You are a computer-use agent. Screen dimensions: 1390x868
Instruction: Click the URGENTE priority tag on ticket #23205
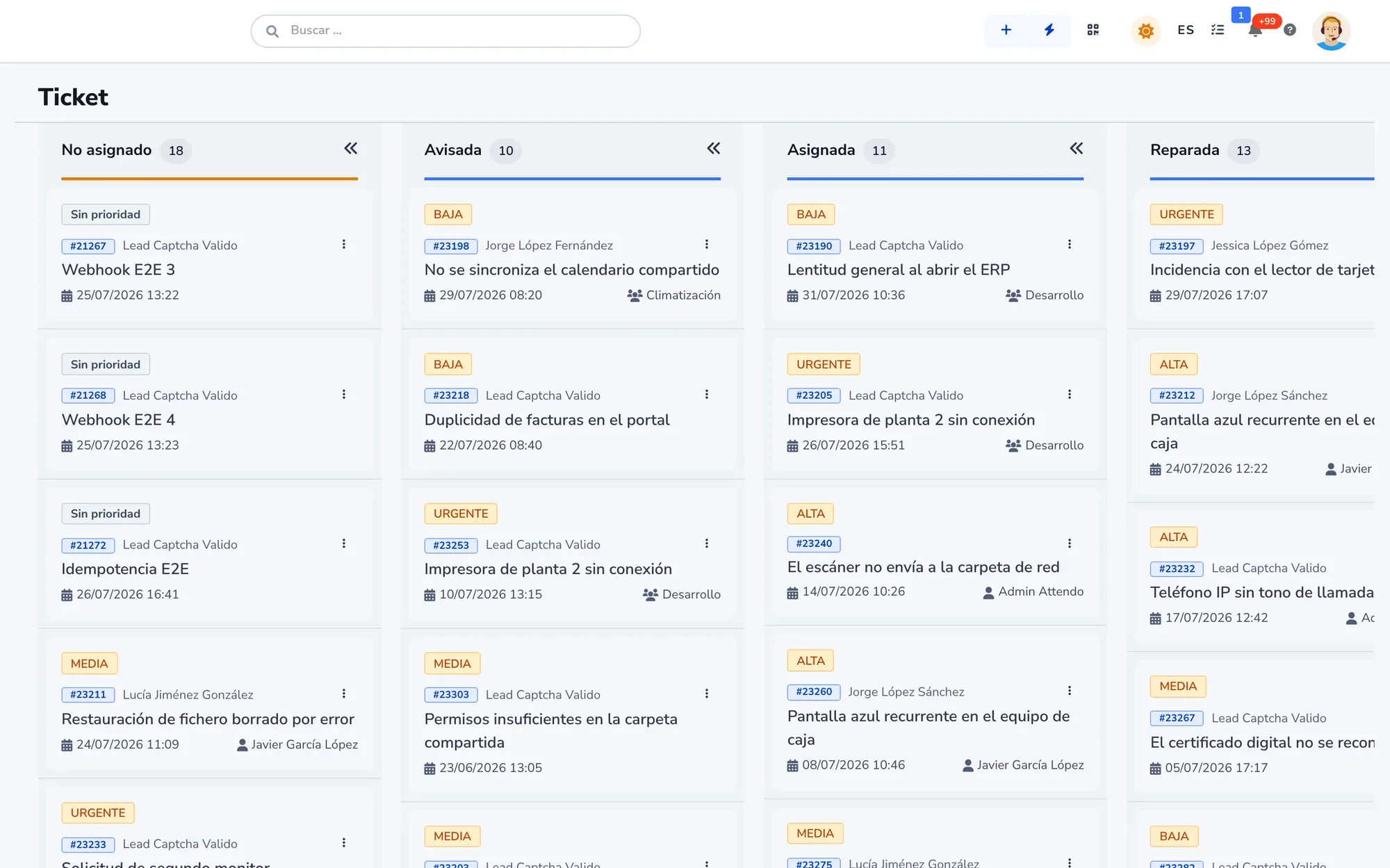tap(824, 364)
